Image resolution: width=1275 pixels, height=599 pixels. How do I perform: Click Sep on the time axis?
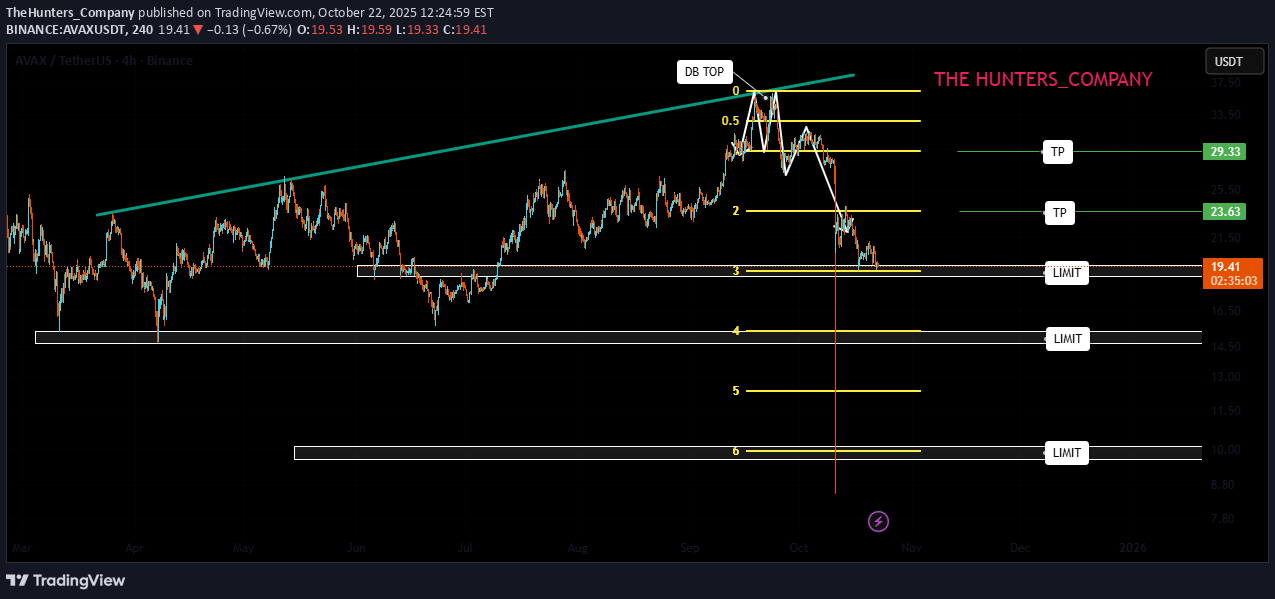coord(690,548)
